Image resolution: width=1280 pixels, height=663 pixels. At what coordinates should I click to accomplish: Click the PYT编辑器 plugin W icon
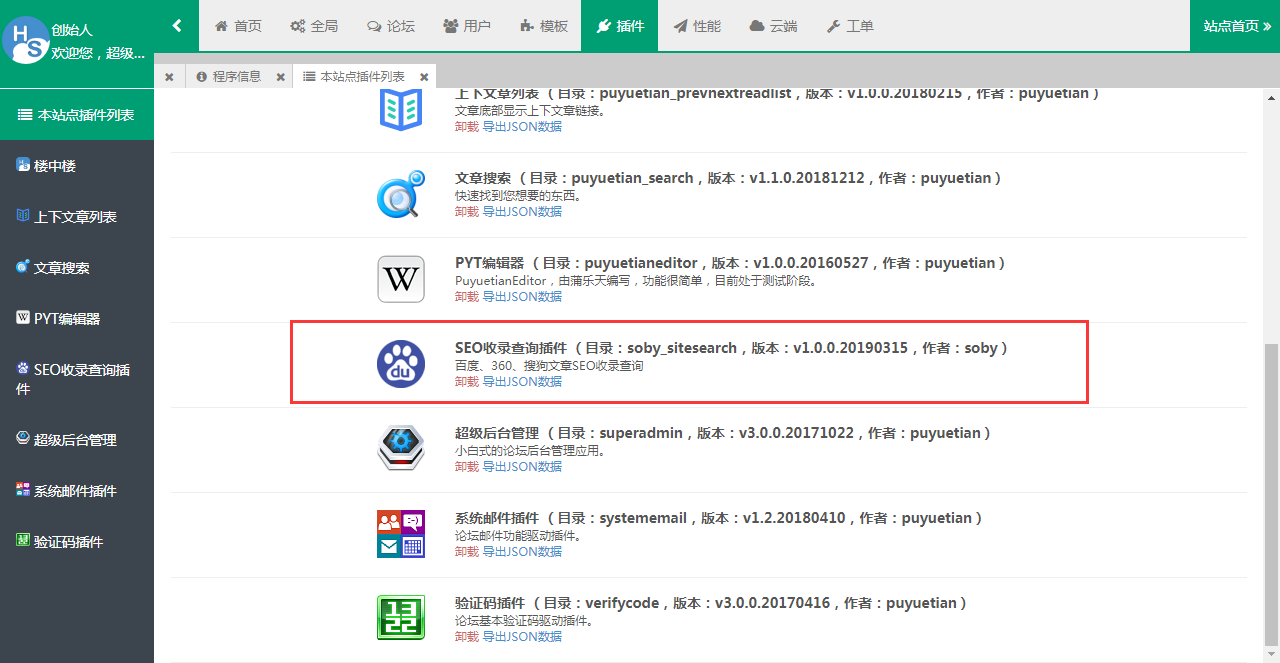pos(401,280)
